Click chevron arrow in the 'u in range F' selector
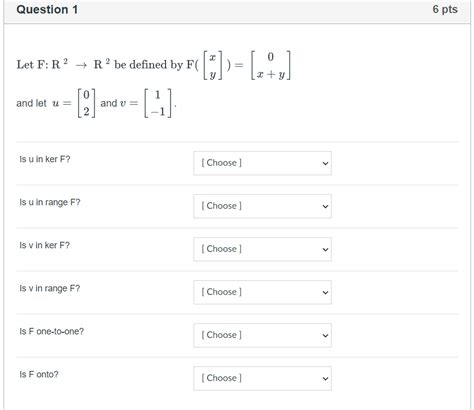This screenshot has width=474, height=410. 325,206
